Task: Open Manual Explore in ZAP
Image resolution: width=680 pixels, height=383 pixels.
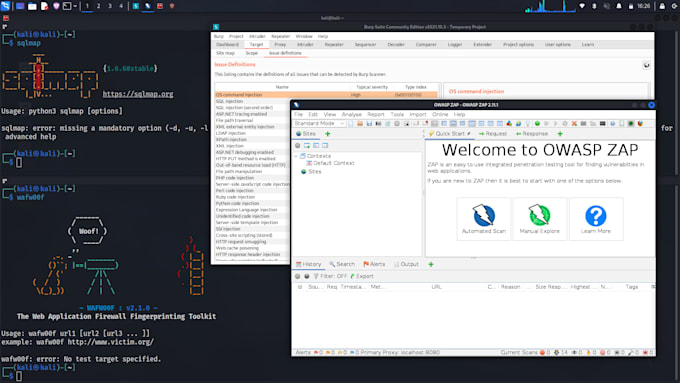Action: pos(539,219)
